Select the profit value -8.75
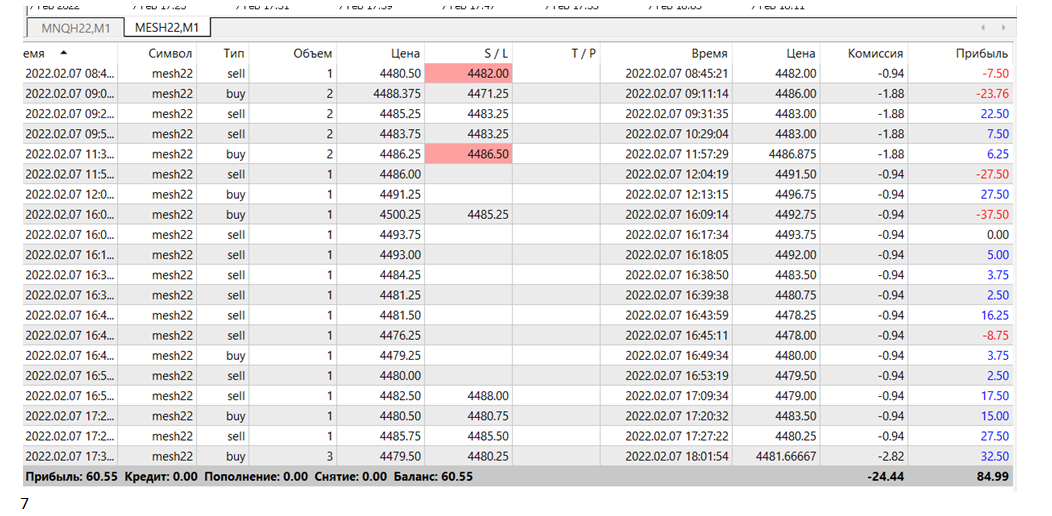1052x516 pixels. pyautogui.click(x=995, y=336)
